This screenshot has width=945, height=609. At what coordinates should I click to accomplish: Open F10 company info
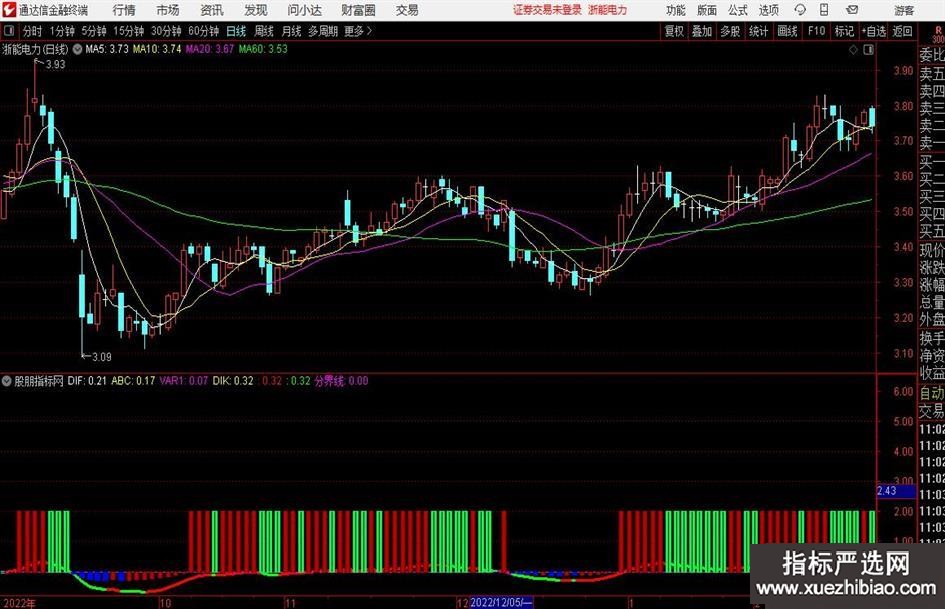[817, 31]
